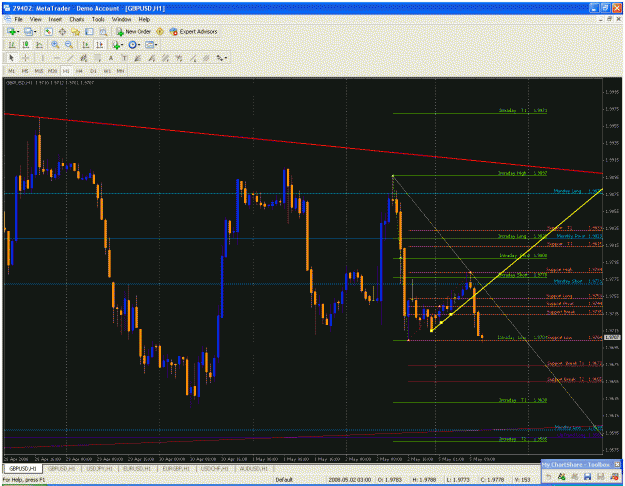The image size is (625, 486).
Task: Click the Zoom Out magnifier icon
Action: pos(69,45)
